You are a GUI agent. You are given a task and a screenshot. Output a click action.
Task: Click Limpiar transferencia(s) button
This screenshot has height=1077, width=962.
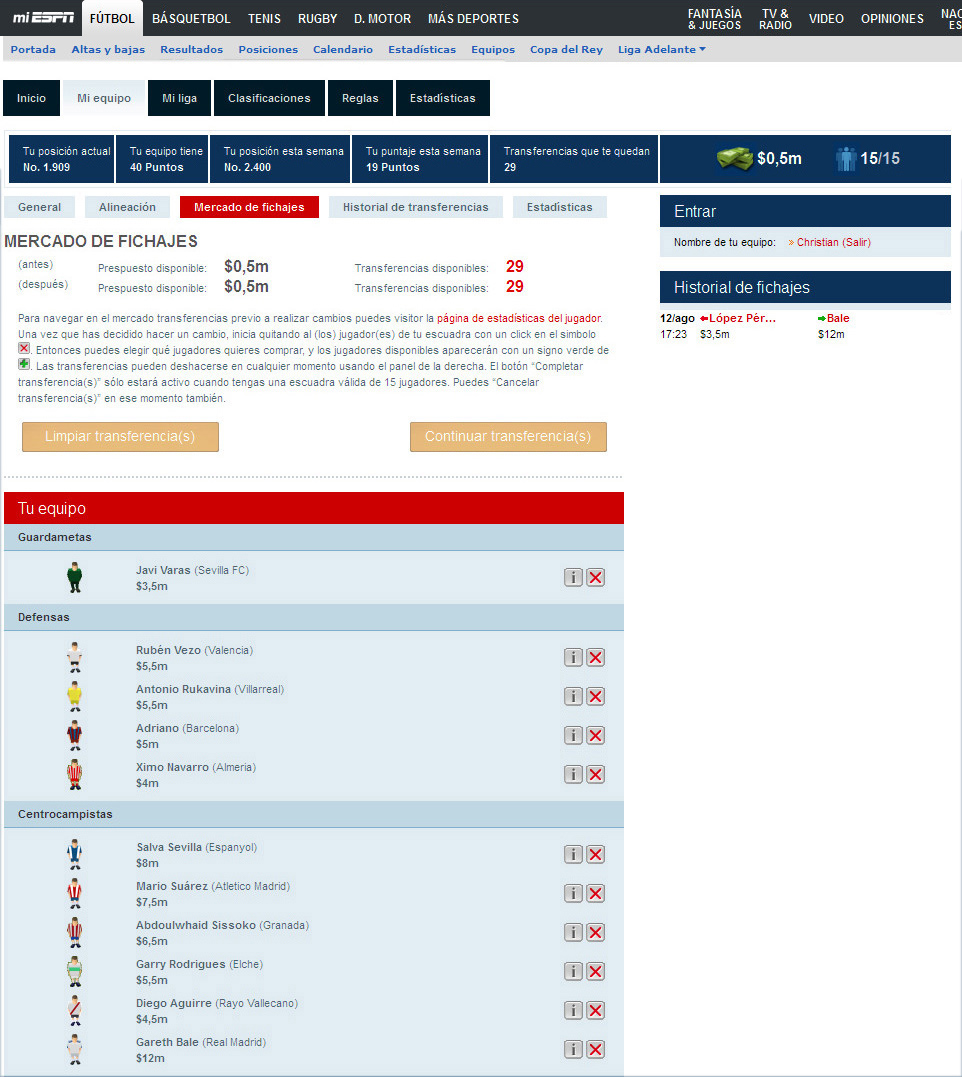(120, 437)
